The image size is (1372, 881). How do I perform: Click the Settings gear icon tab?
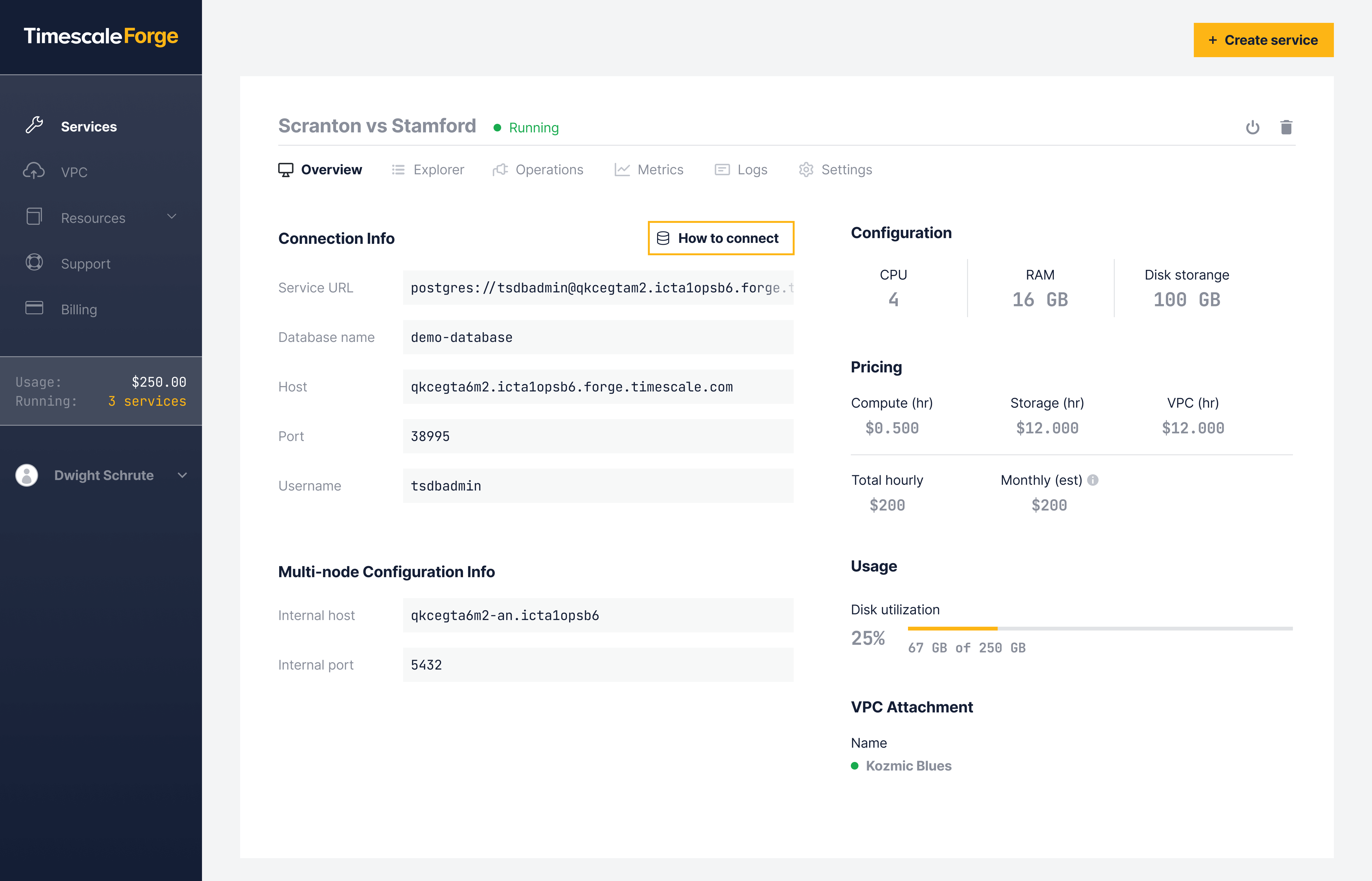[806, 170]
